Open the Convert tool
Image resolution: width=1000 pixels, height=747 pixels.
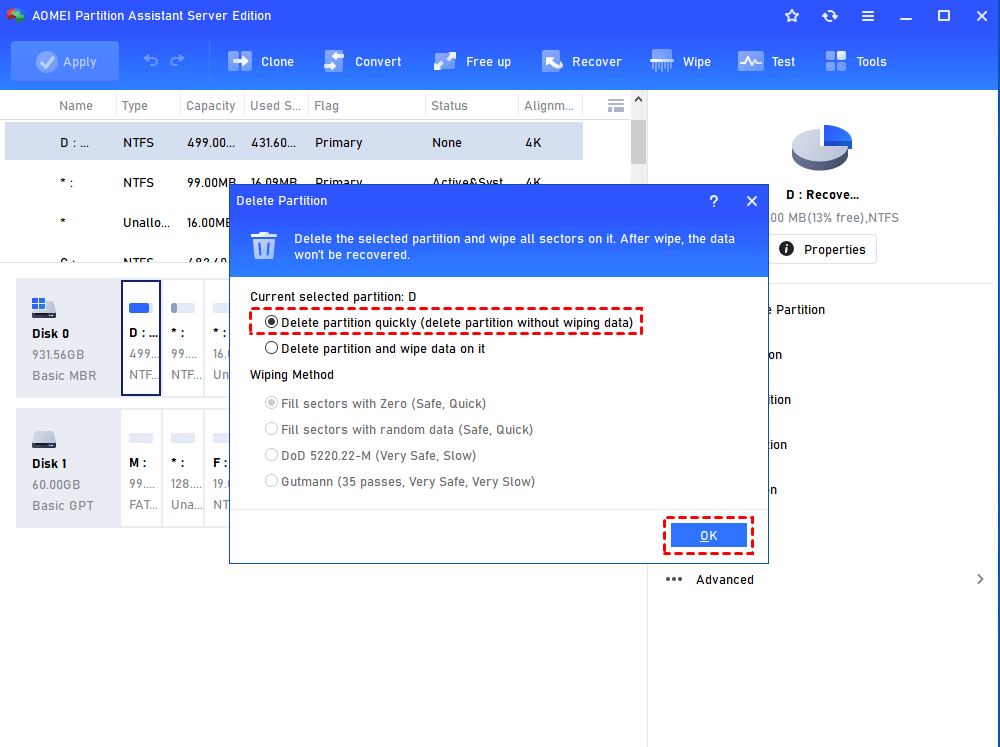(x=362, y=61)
